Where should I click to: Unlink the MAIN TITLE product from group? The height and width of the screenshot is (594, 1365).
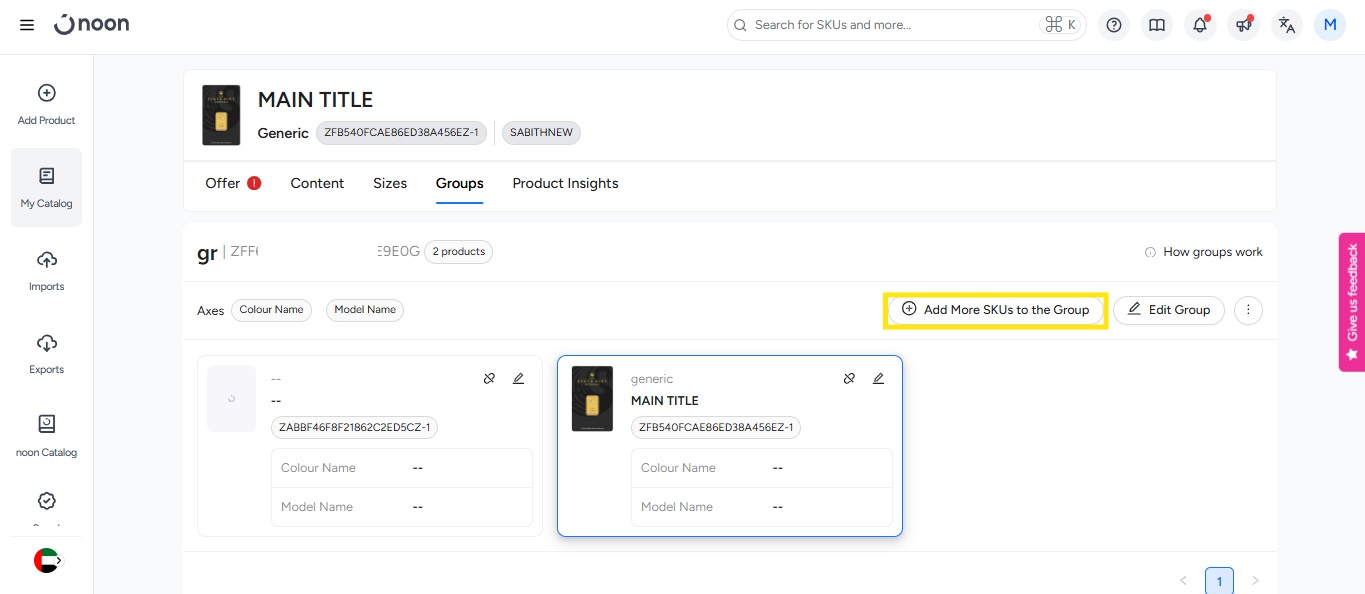849,379
